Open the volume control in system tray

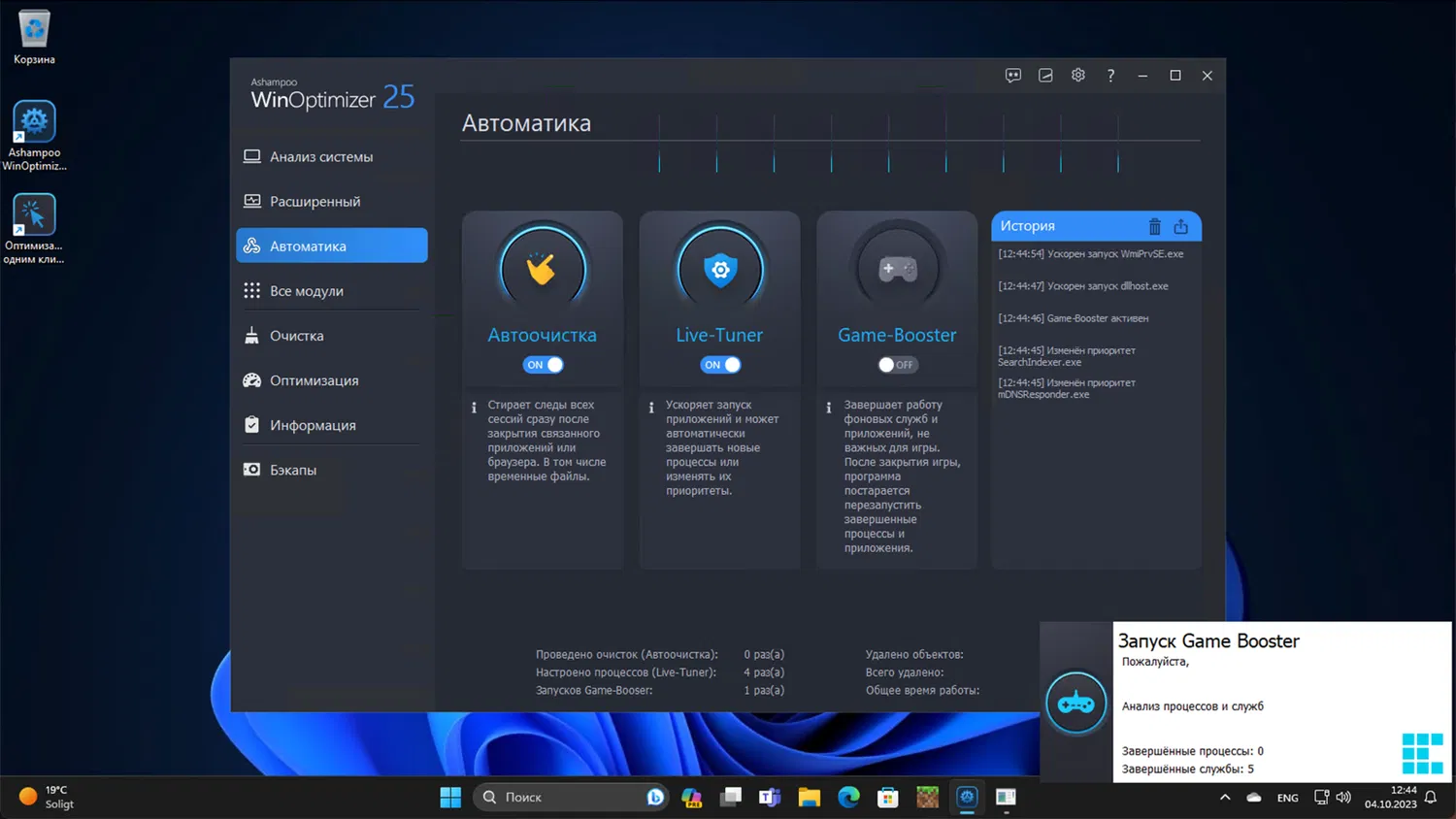coord(1343,798)
